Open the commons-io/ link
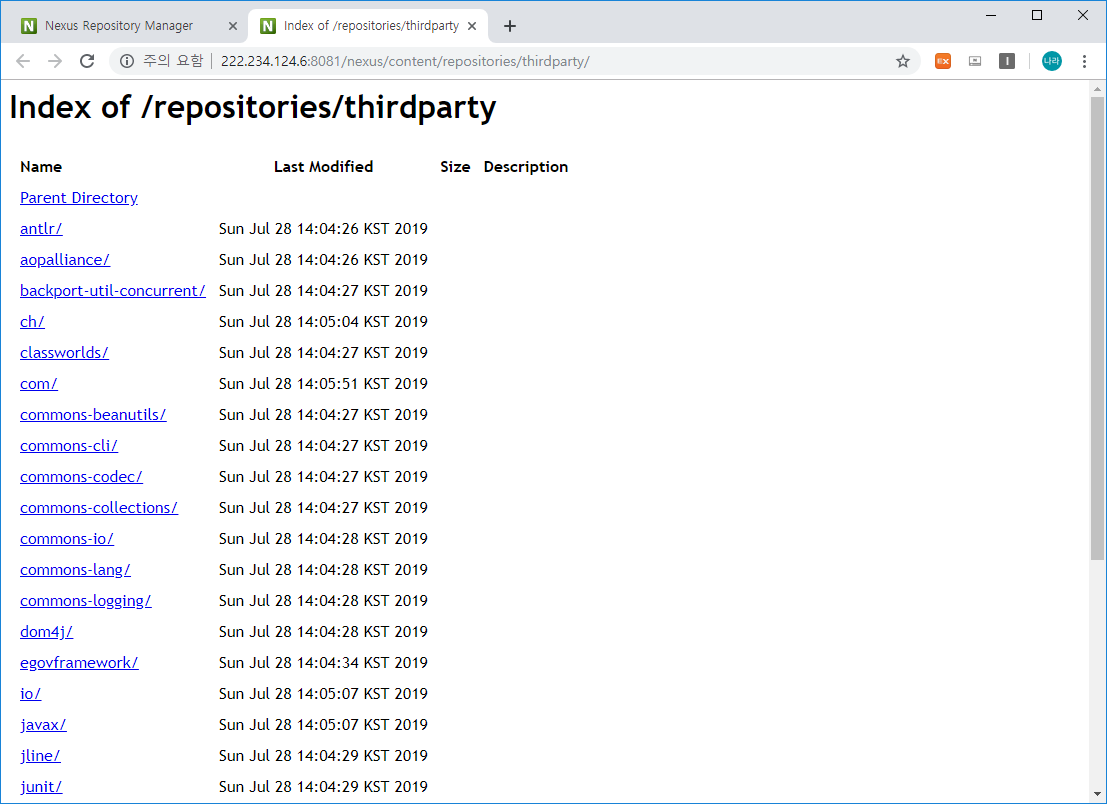This screenshot has width=1107, height=804. [x=67, y=539]
